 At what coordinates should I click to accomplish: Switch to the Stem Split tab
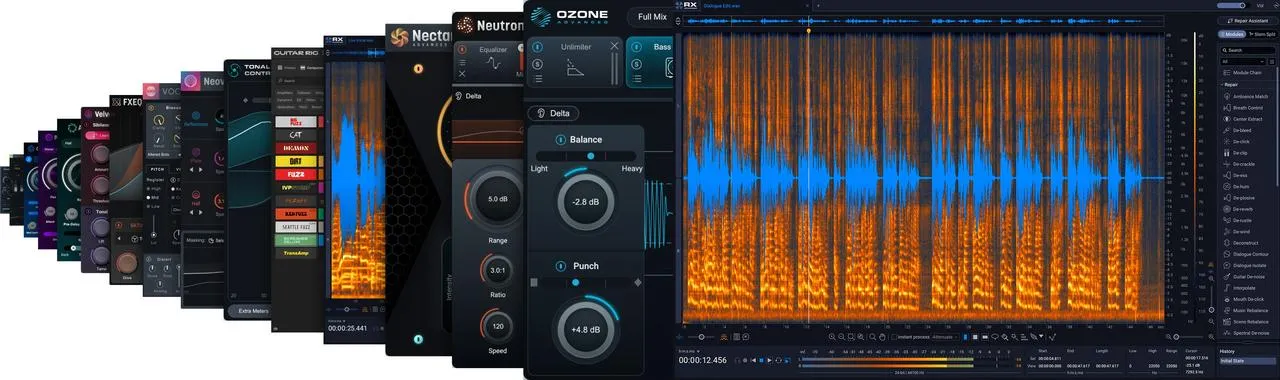[x=1261, y=34]
